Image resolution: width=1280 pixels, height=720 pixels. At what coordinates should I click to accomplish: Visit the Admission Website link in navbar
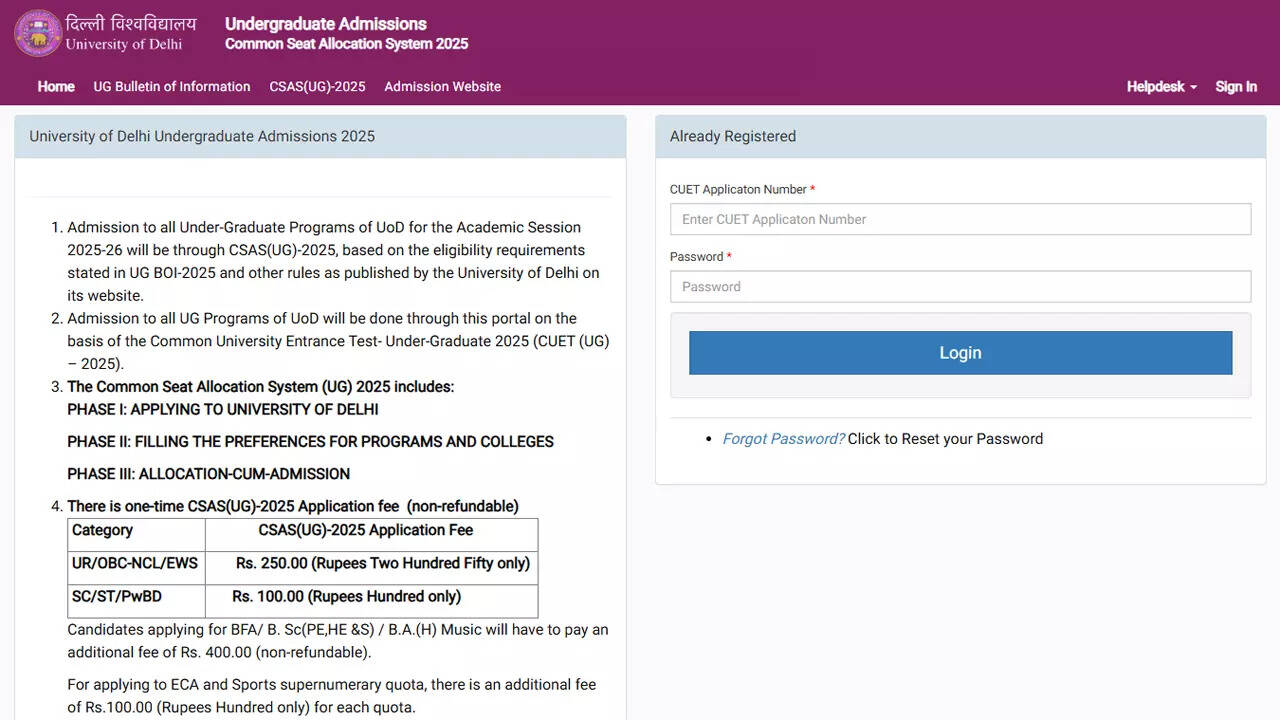[x=442, y=87]
